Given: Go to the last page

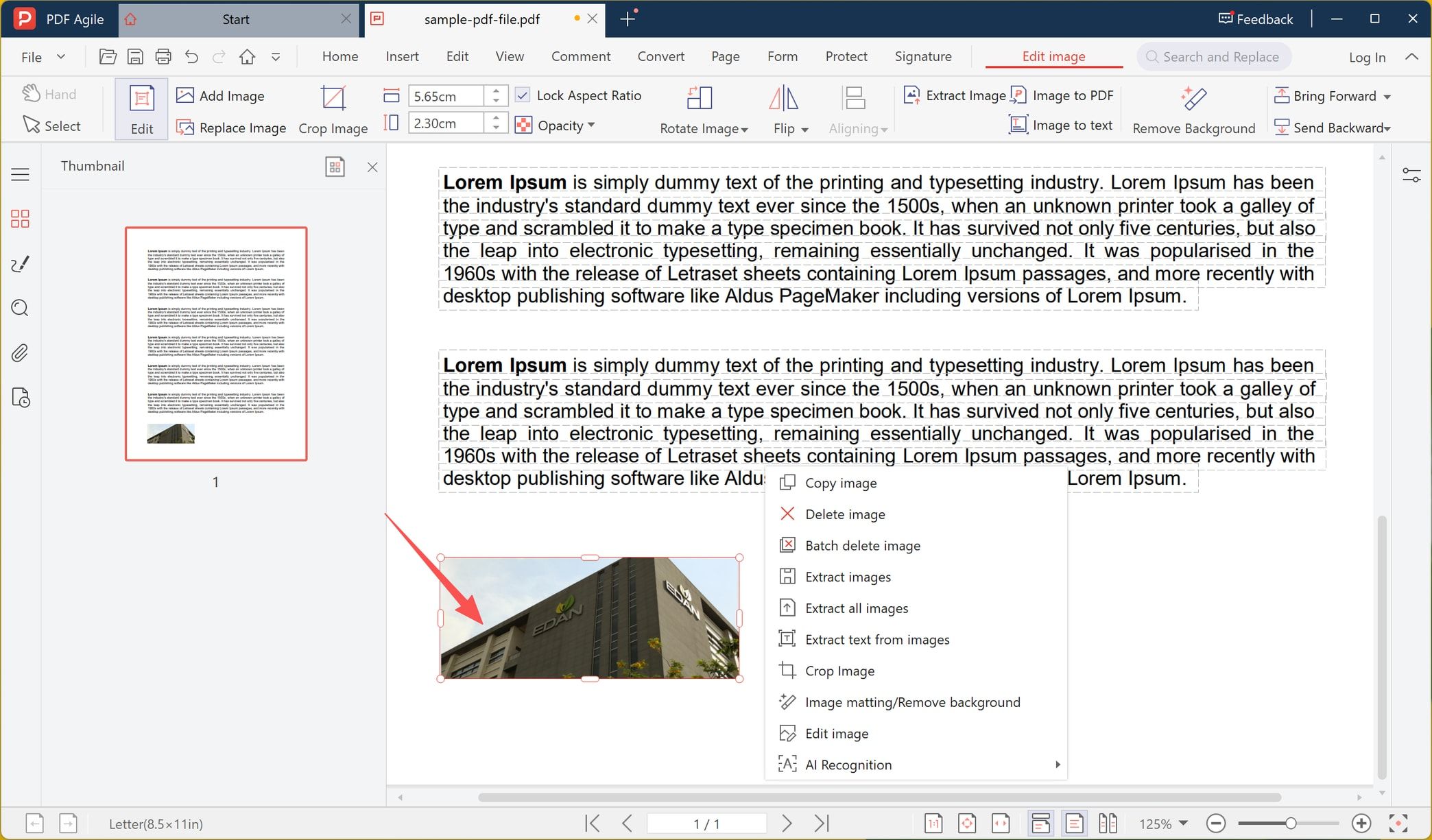Looking at the screenshot, I should 822,823.
